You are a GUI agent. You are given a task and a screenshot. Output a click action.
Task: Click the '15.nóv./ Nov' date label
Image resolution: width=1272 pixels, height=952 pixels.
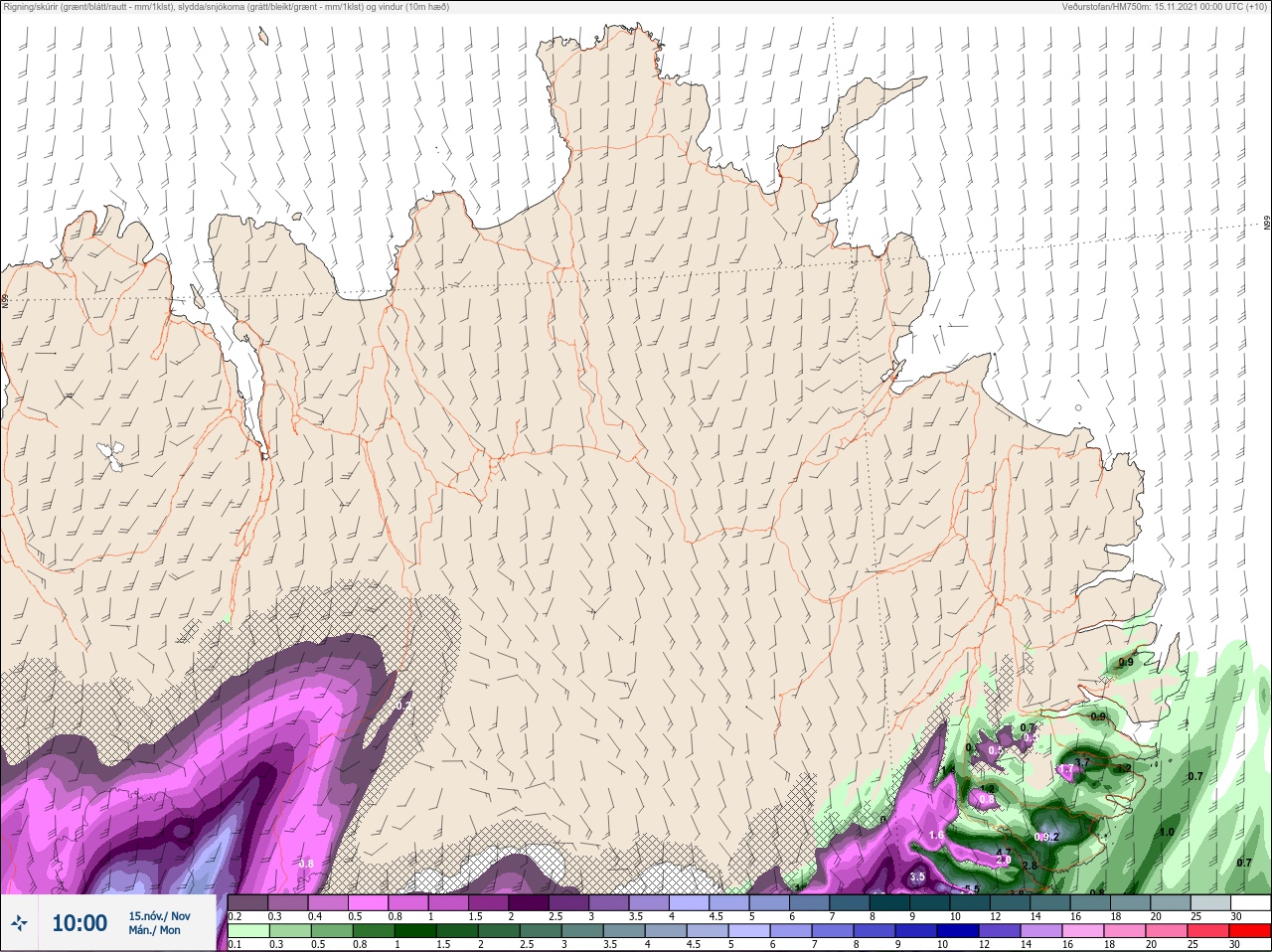[x=159, y=916]
